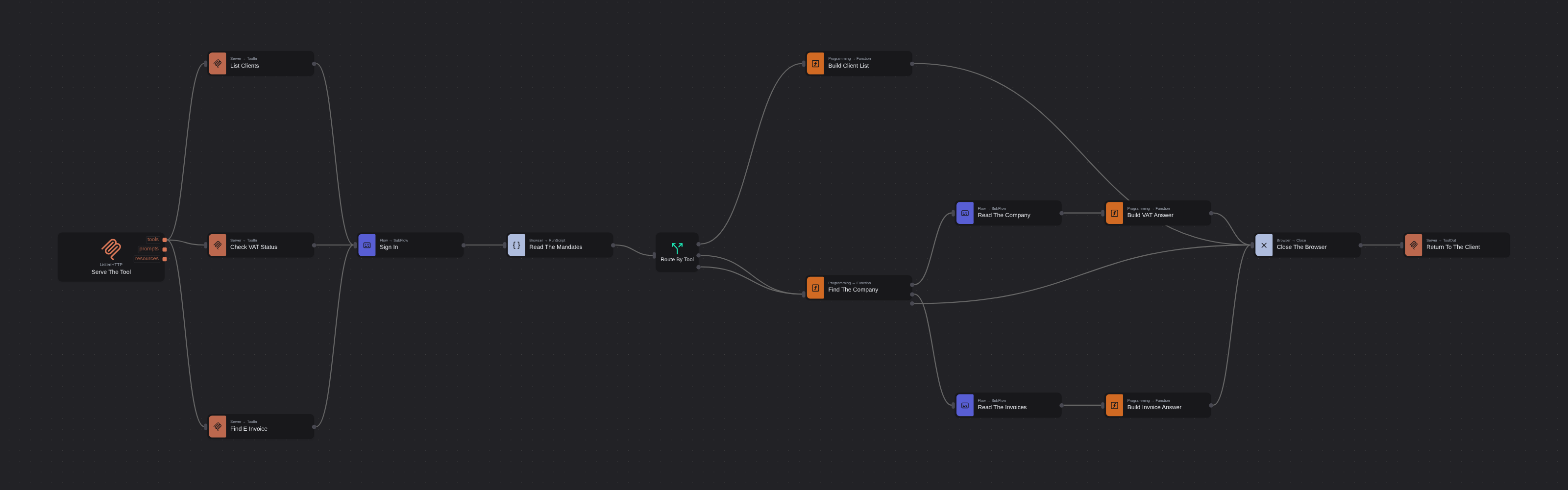Select the Find E Invoice label
This screenshot has width=1568, height=490.
click(248, 429)
